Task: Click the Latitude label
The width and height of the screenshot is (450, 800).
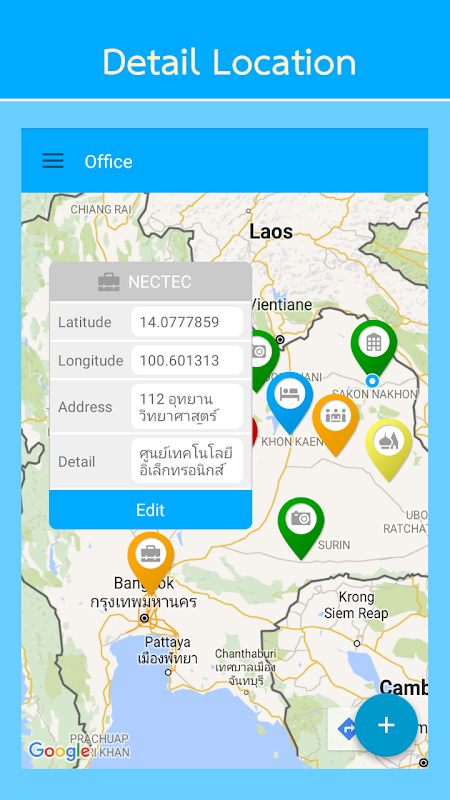Action: tap(85, 322)
